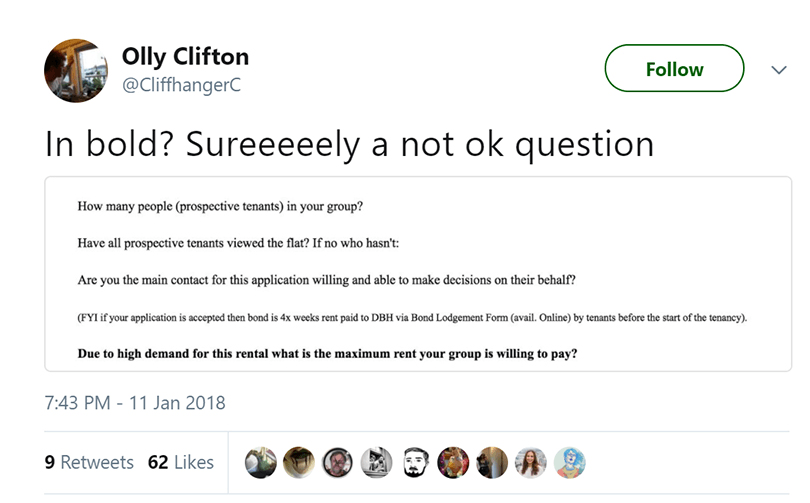Click the colorful Pikachu-style liker avatar

[453, 462]
